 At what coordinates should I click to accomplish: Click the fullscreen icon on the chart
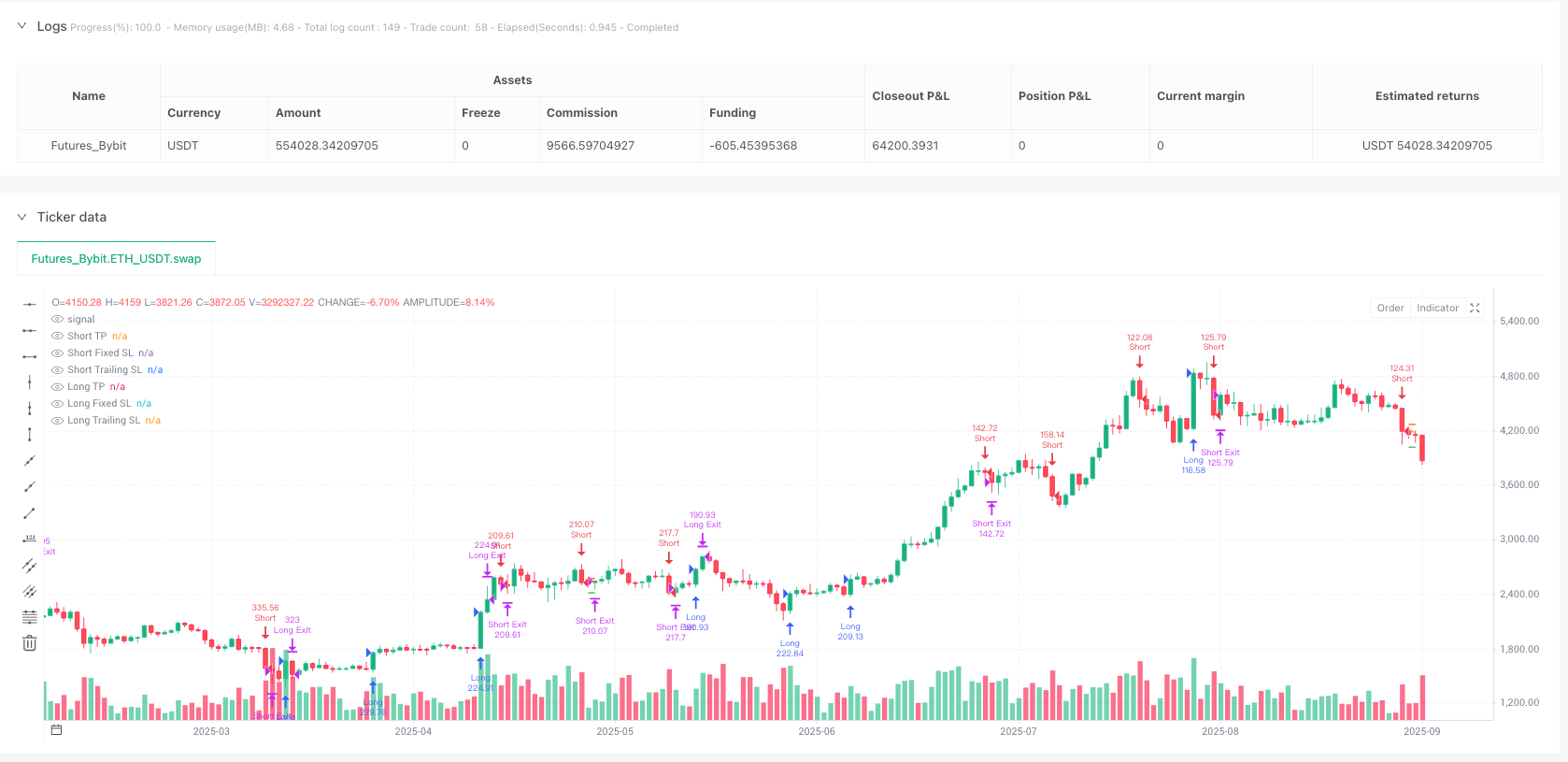pyautogui.click(x=1475, y=308)
